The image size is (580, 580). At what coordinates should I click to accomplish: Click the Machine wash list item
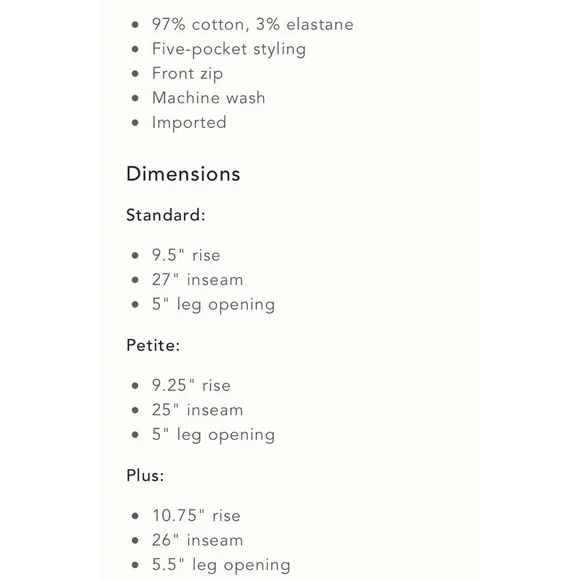pyautogui.click(x=209, y=98)
